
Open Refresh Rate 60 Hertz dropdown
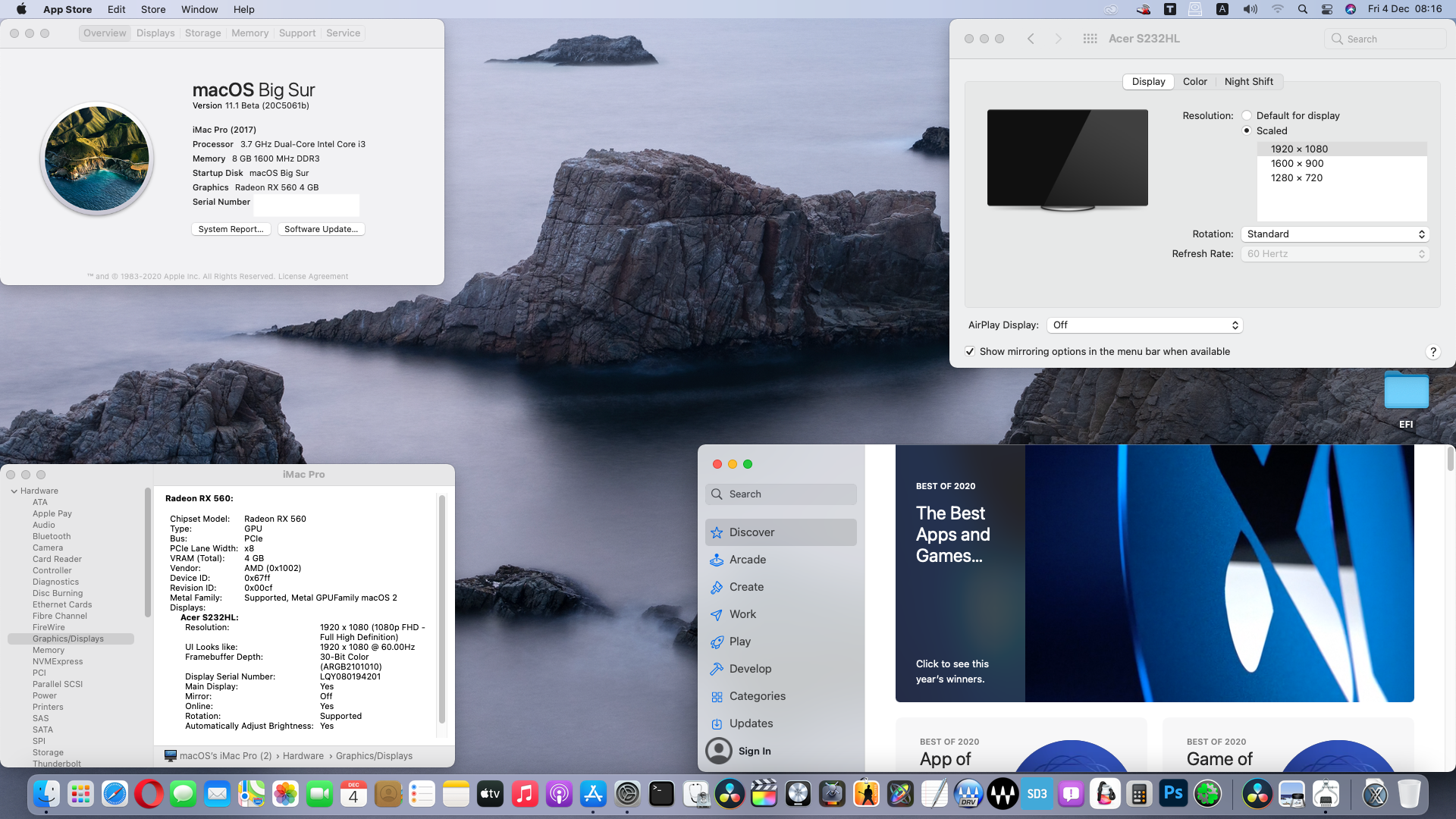click(1335, 254)
